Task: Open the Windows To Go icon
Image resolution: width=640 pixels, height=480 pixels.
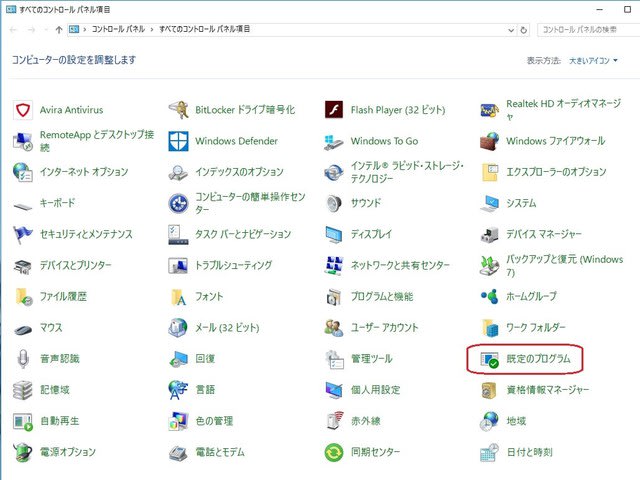Action: (334, 141)
